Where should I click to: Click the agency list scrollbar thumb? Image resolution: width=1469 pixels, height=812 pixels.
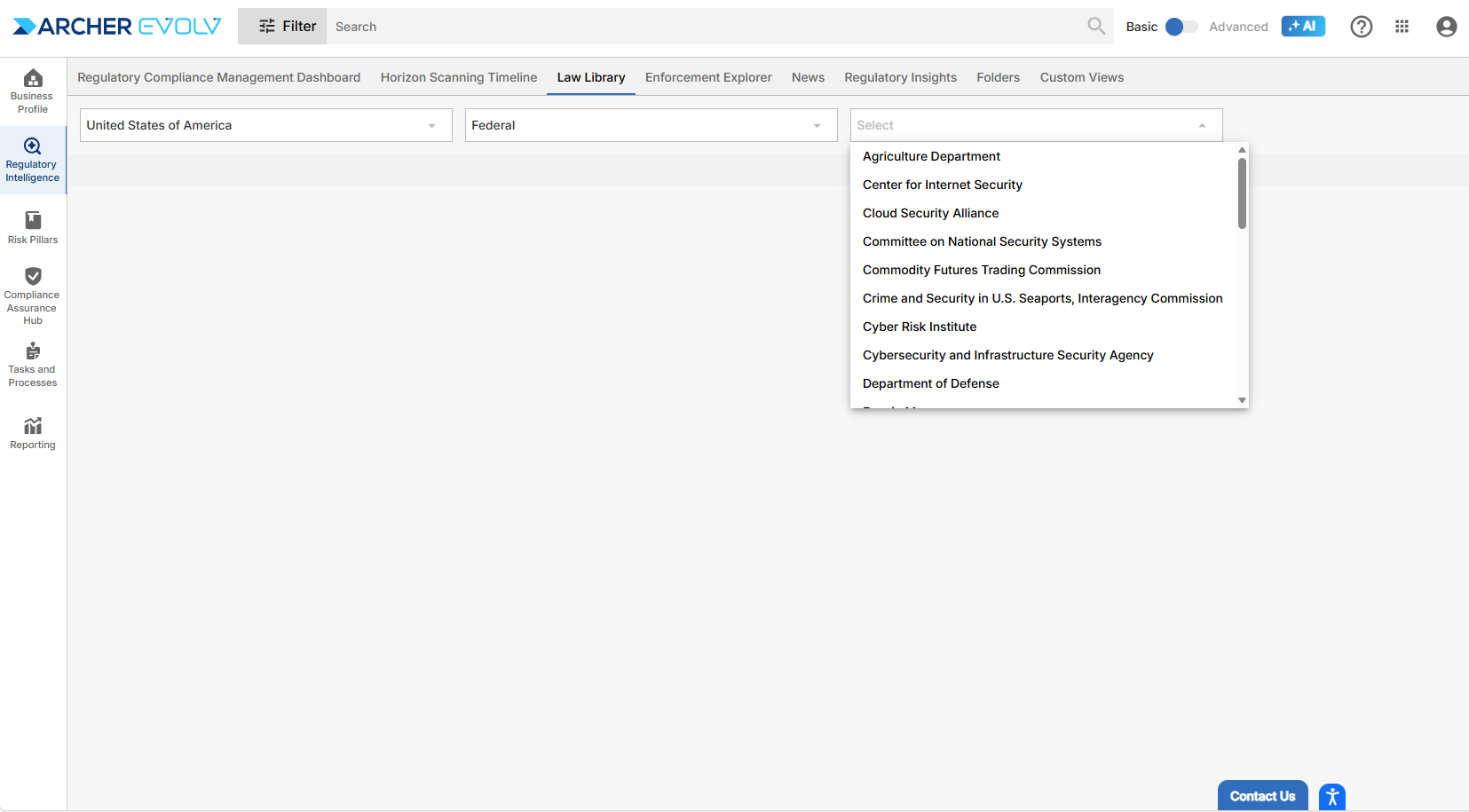pyautogui.click(x=1242, y=193)
